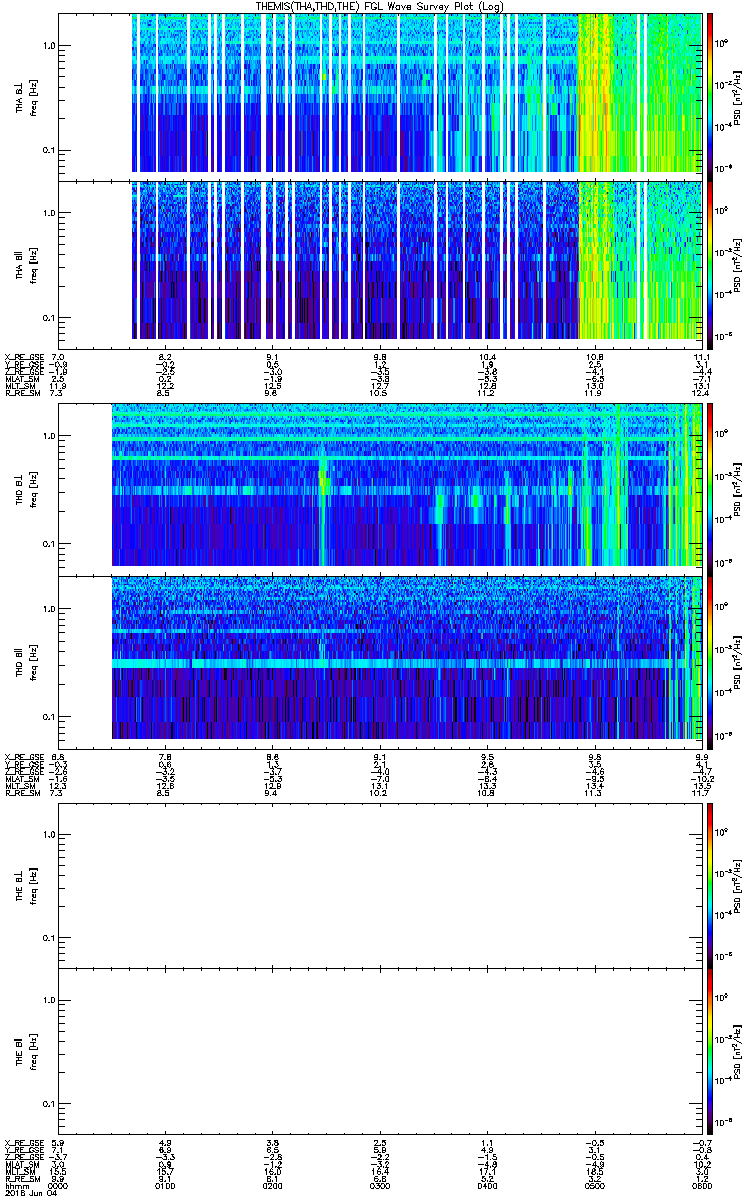This screenshot has width=750, height=1200.
Task: Click the X_RE_GSE row label under THA panels
Action: pyautogui.click(x=24, y=357)
